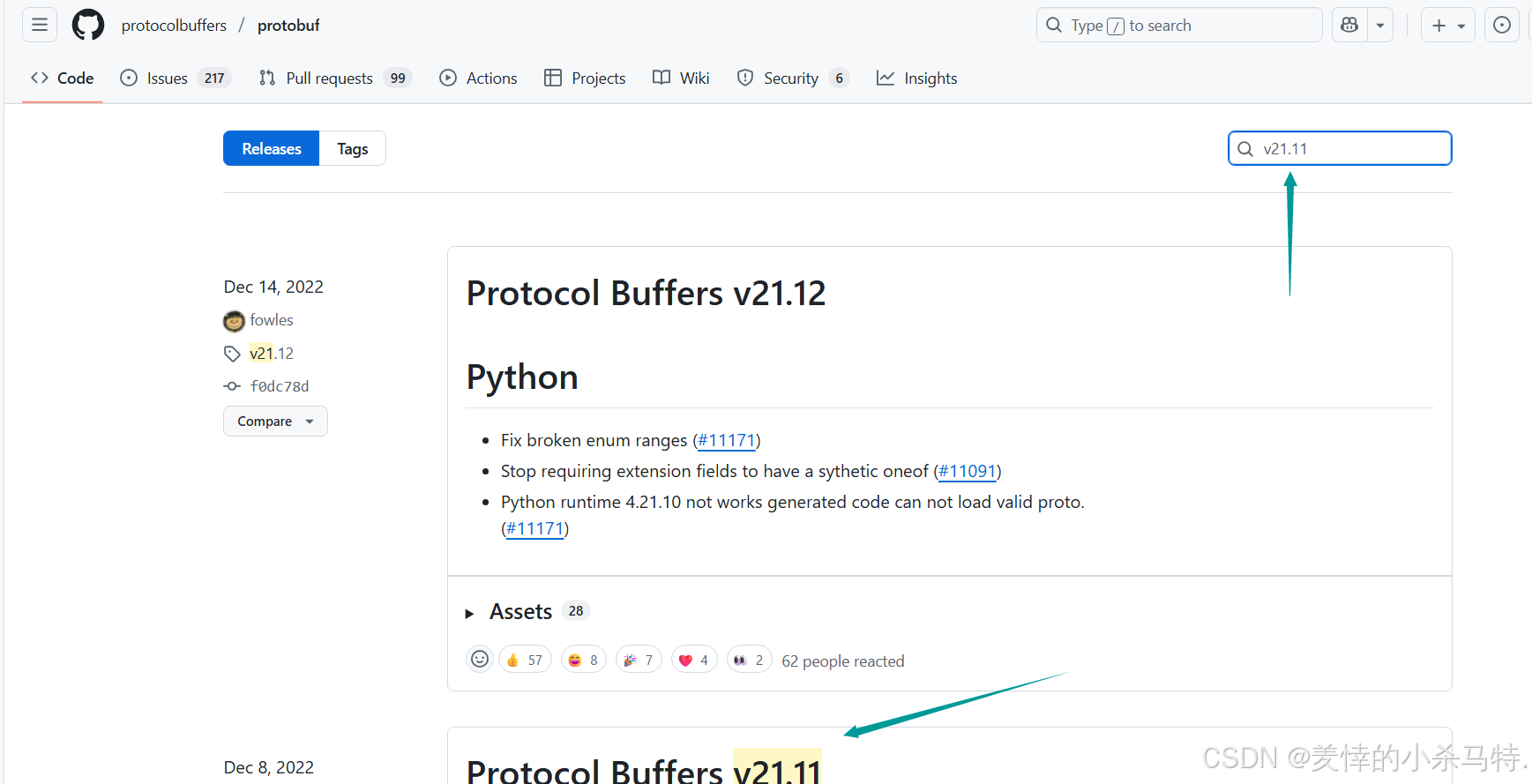1532x784 pixels.
Task: Open the Projects tab
Action: pos(585,78)
